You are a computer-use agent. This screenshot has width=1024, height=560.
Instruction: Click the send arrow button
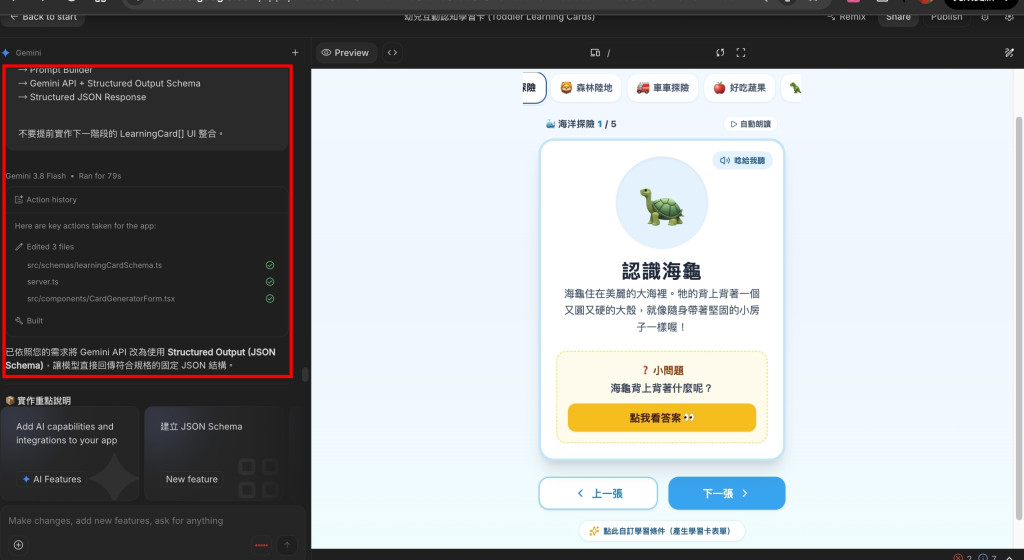coord(287,545)
